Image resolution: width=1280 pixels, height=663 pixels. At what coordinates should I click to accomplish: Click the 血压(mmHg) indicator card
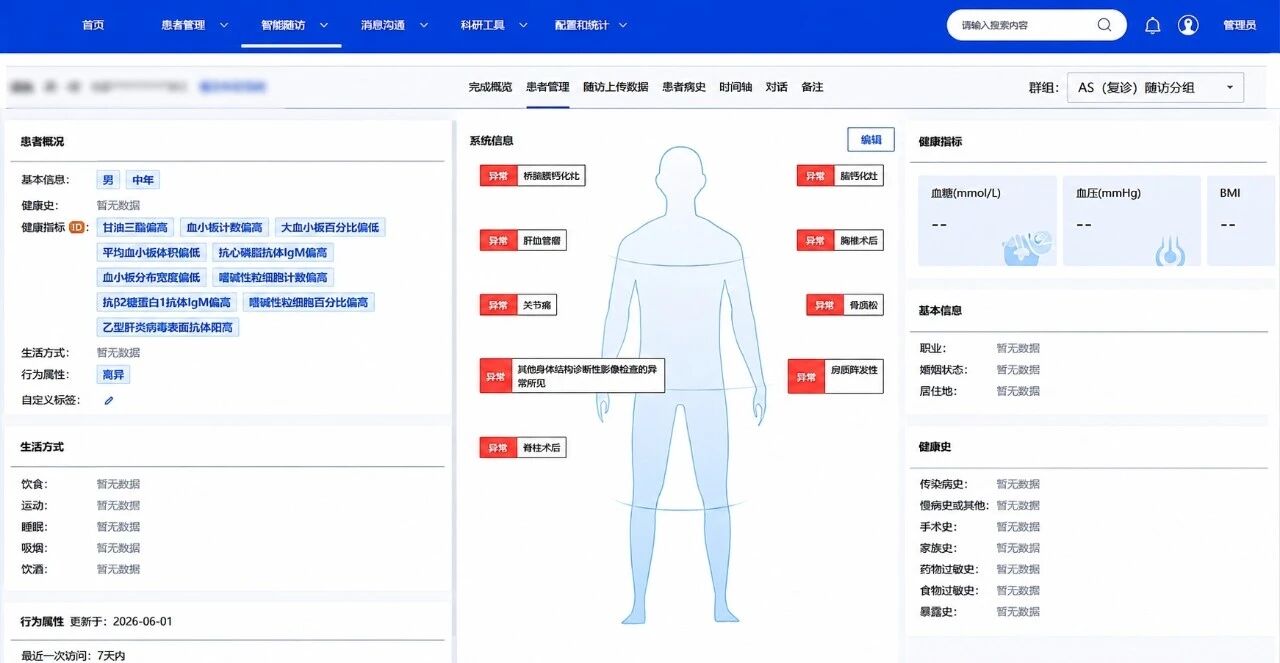click(x=1132, y=221)
